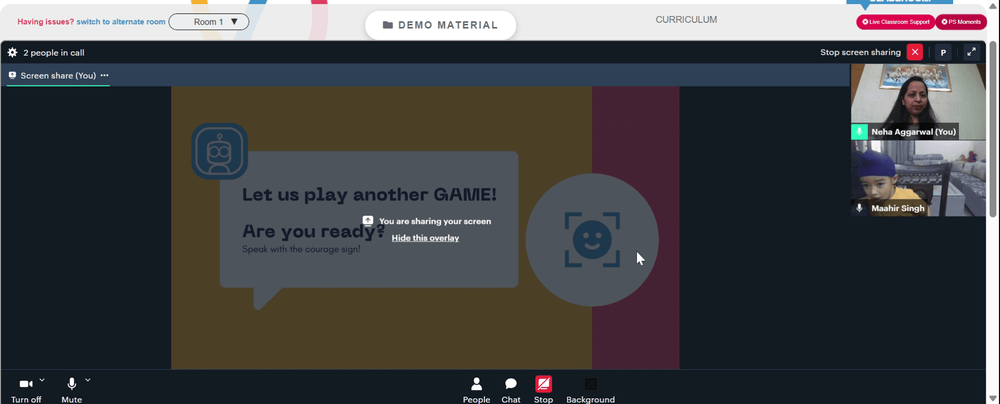Open PS Moments button
Viewport: 1000px width, 404px height.
tap(961, 22)
